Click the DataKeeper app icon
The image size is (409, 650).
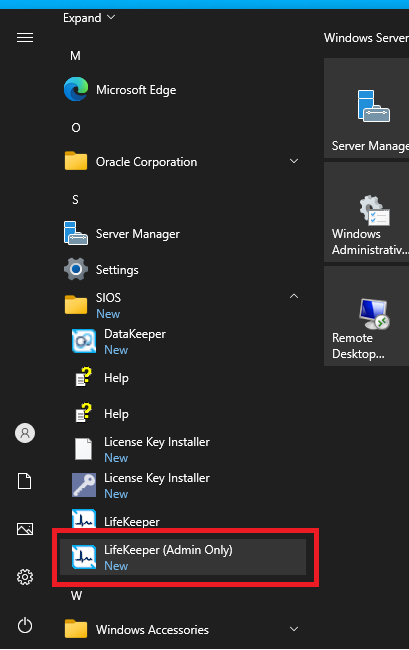[84, 341]
